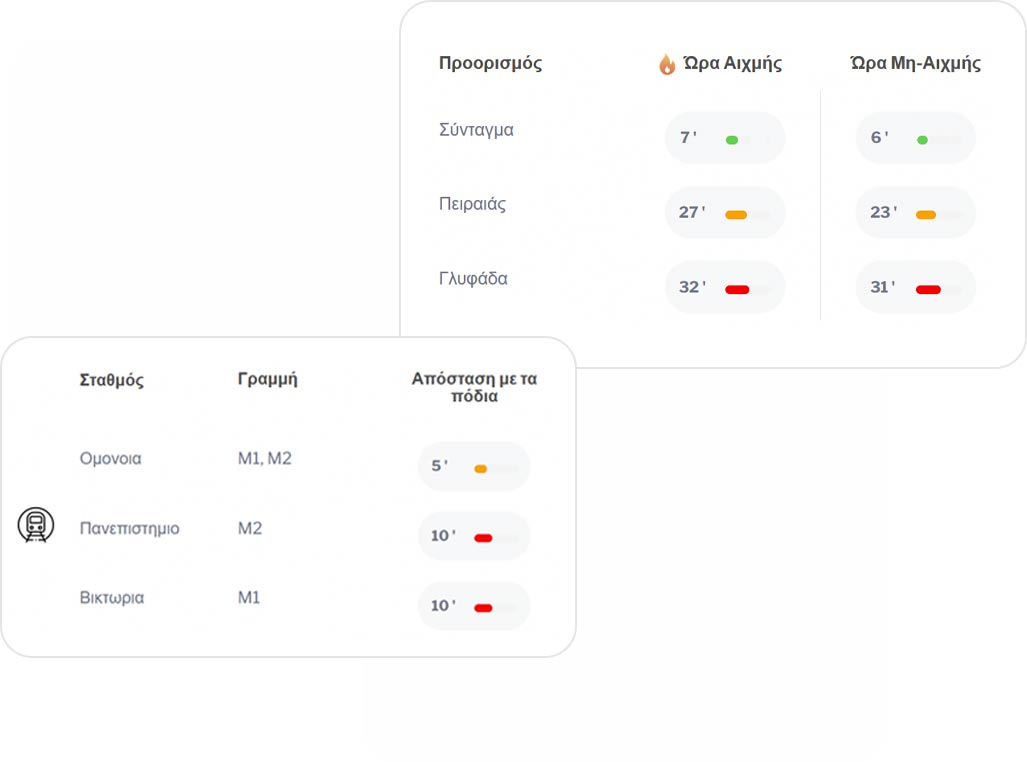
Task: Select the Ώρα Αιχμής column header
Action: coord(732,63)
